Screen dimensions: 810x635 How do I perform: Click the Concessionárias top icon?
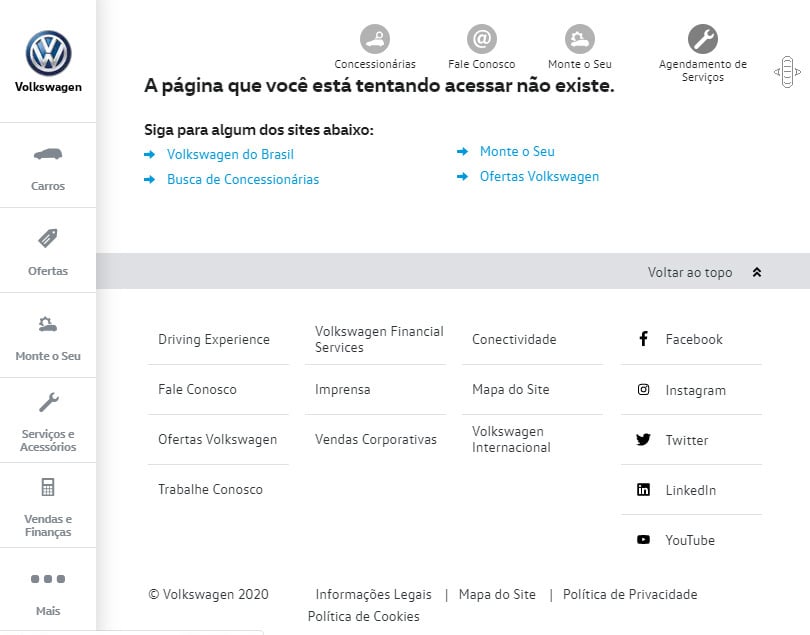click(375, 39)
